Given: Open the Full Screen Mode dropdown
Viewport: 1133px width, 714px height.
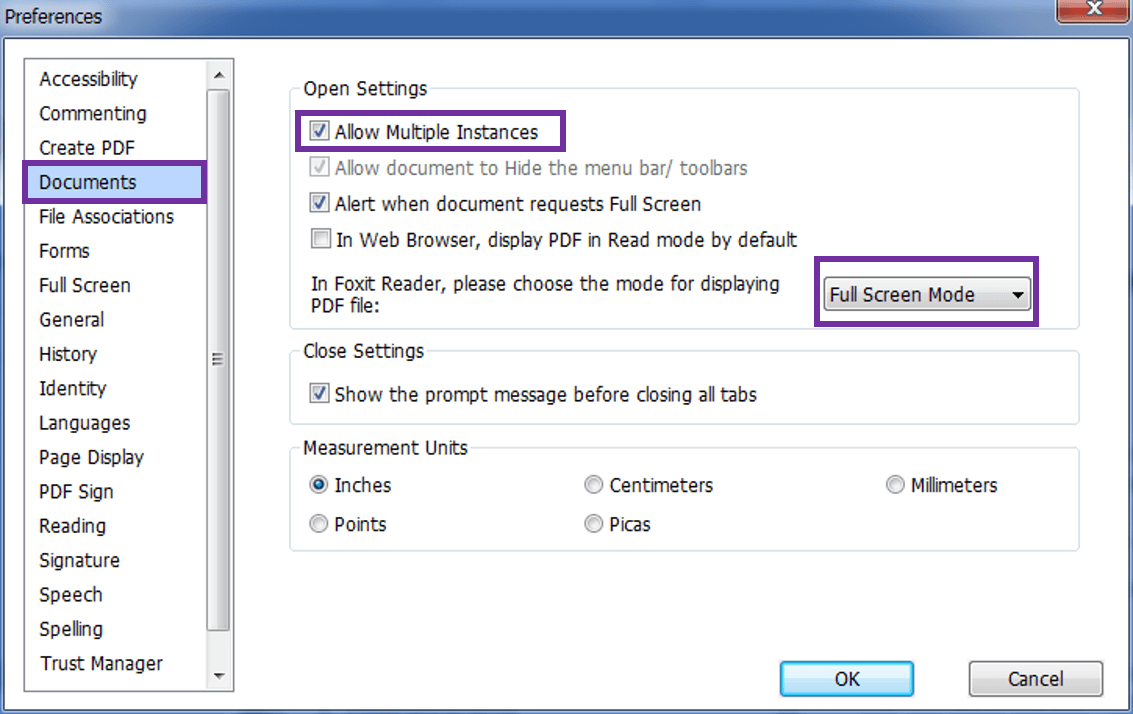Looking at the screenshot, I should pyautogui.click(x=1019, y=293).
